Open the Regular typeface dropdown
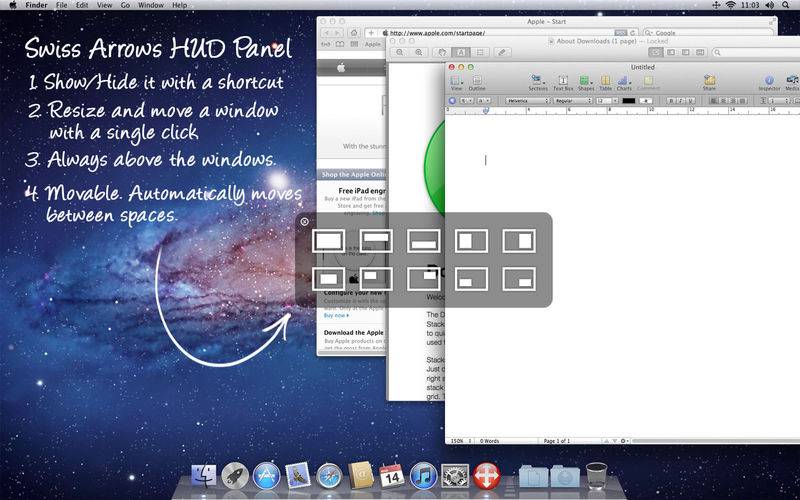Screen dimensions: 800x500 click(573, 101)
